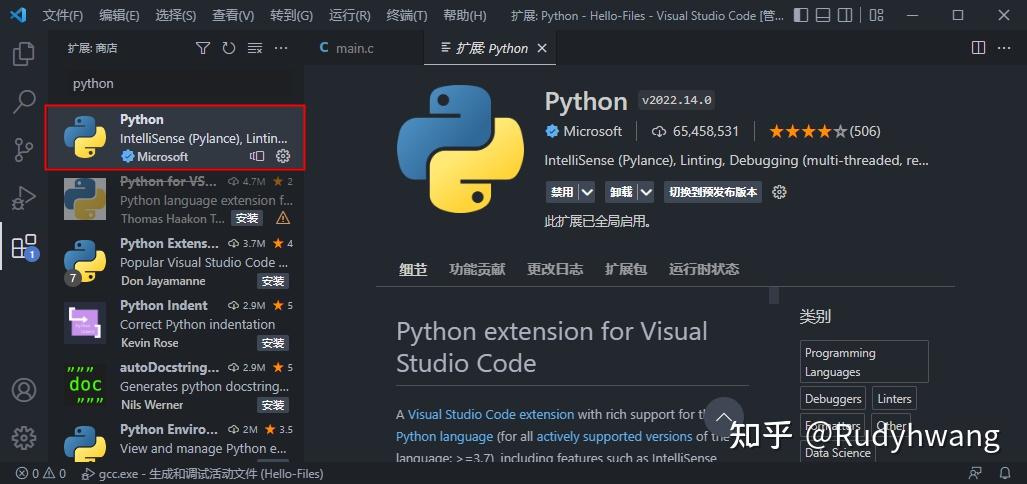This screenshot has height=484, width=1027.
Task: Click 切换到预发布版本 button
Action: point(713,192)
